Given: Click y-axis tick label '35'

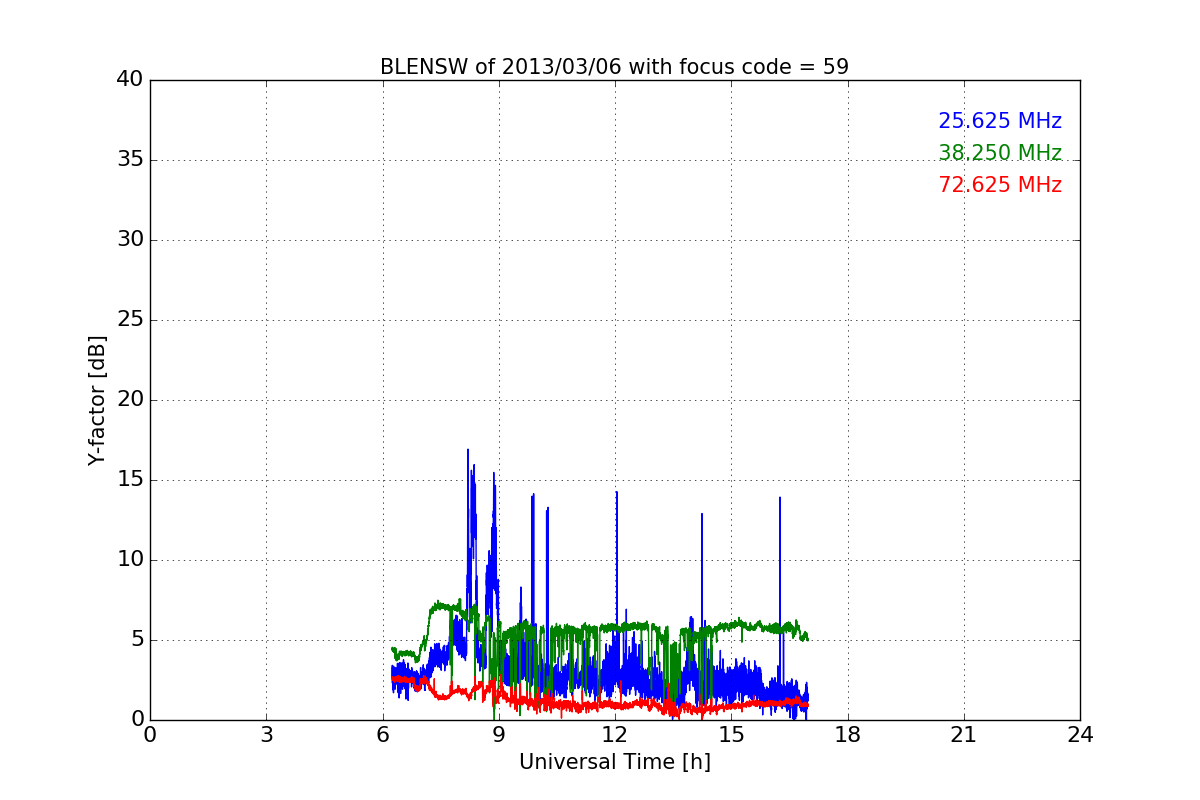Looking at the screenshot, I should tap(130, 160).
